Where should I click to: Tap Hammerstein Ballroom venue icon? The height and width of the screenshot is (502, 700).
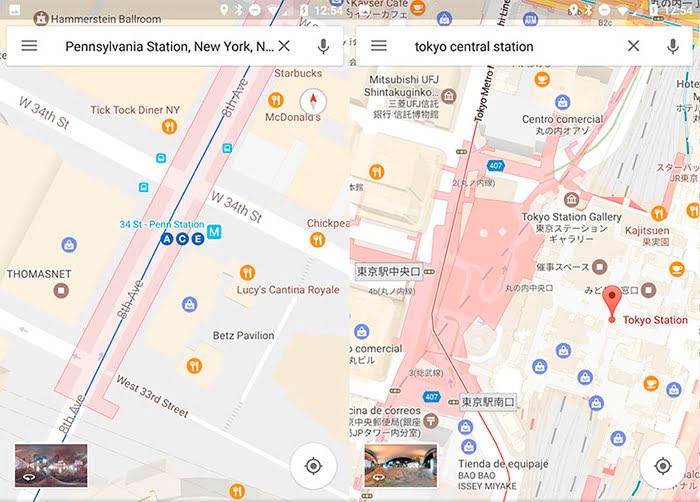[41, 18]
